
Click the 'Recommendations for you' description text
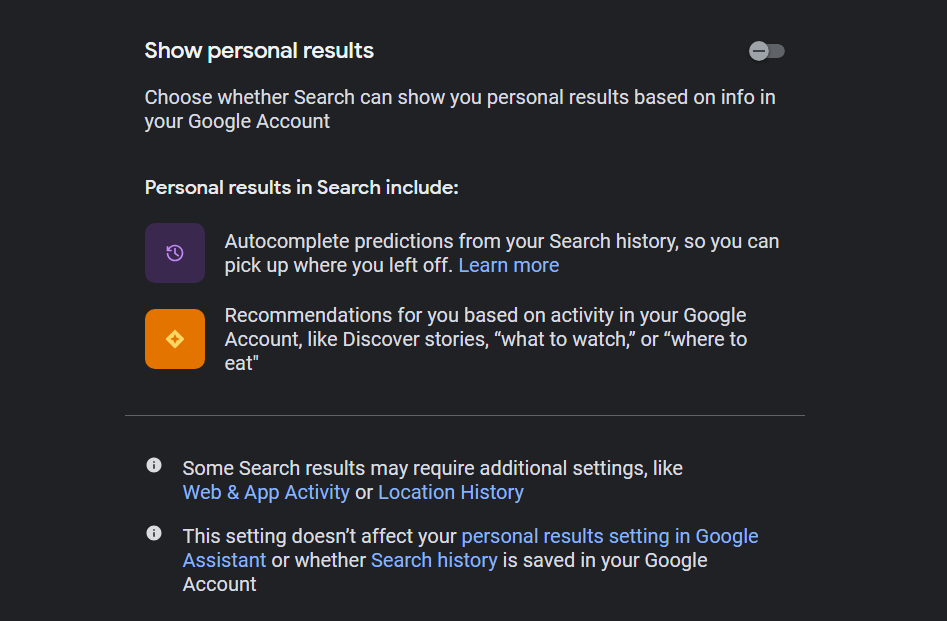(x=486, y=339)
